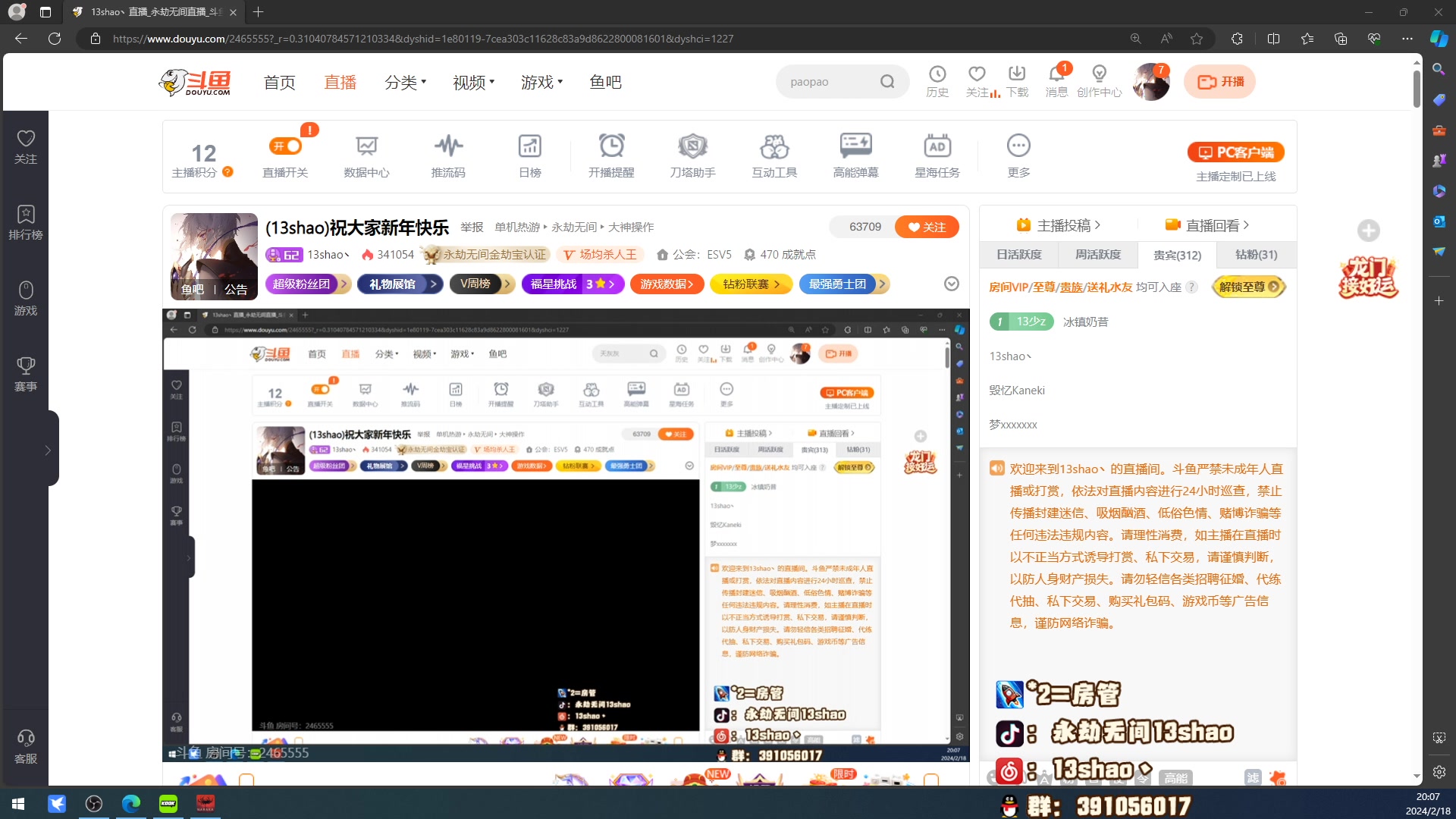Switch to the 钻粉(31) tab

pyautogui.click(x=1257, y=255)
